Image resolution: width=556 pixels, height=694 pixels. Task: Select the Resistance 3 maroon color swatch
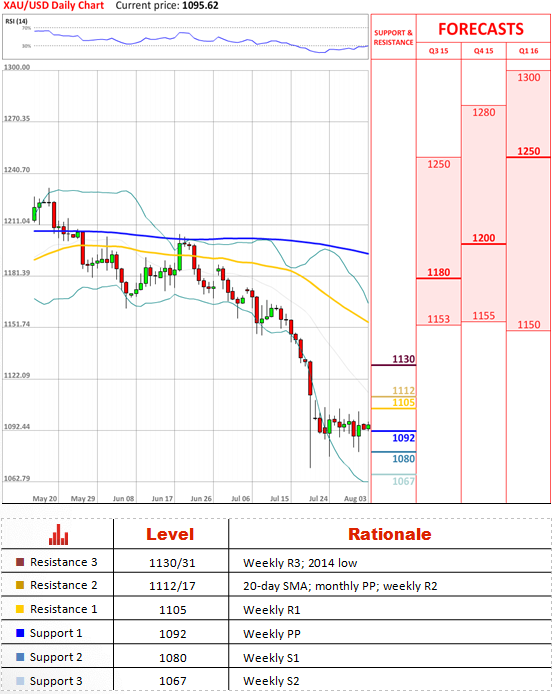20,562
